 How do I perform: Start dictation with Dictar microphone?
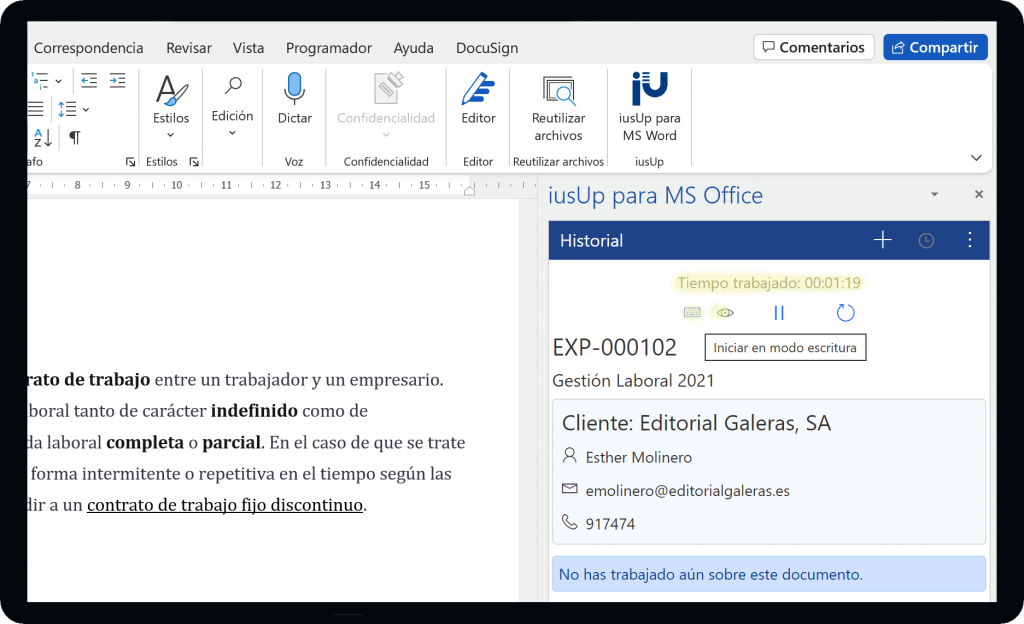pyautogui.click(x=295, y=99)
